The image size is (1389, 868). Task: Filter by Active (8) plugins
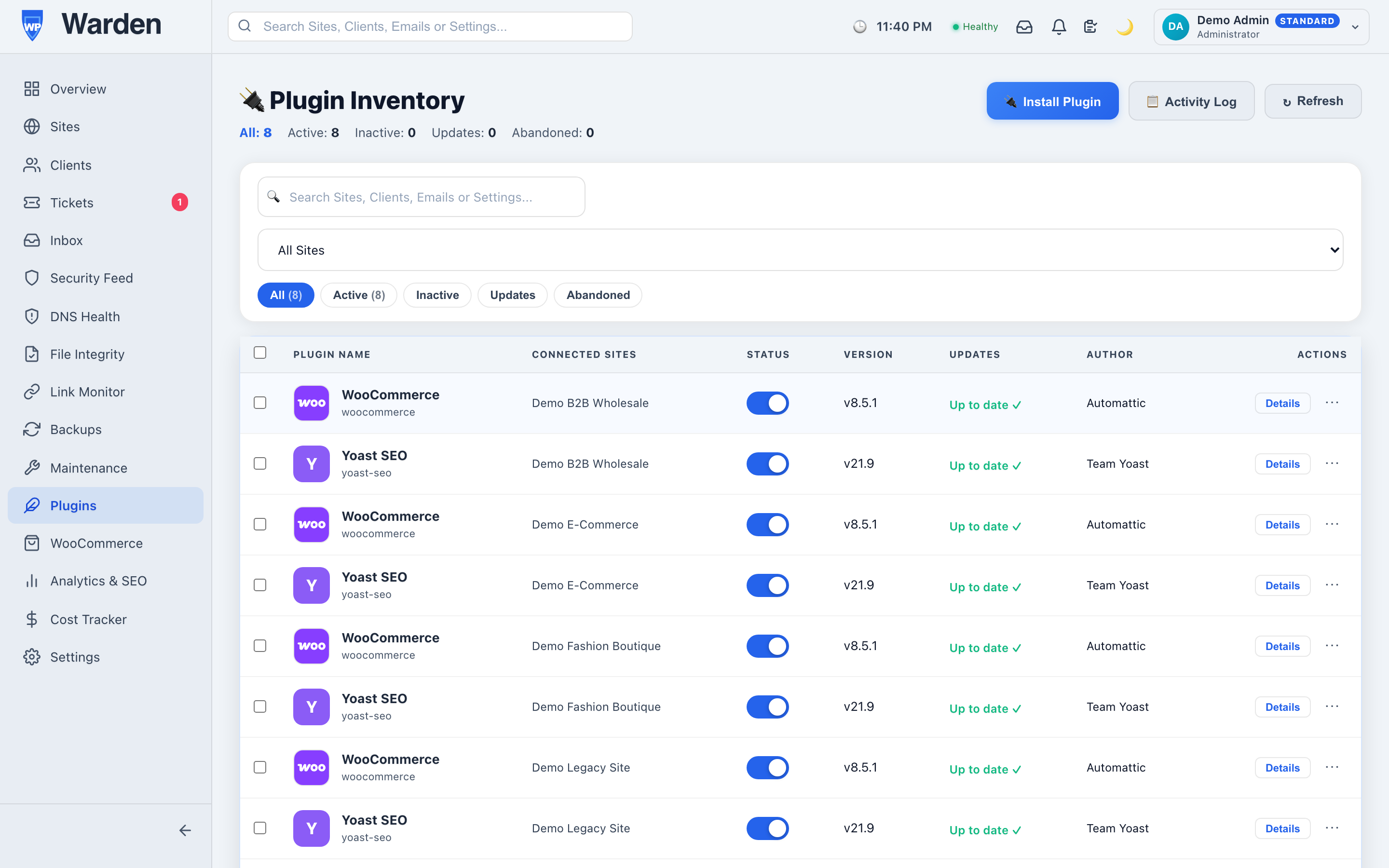359,295
